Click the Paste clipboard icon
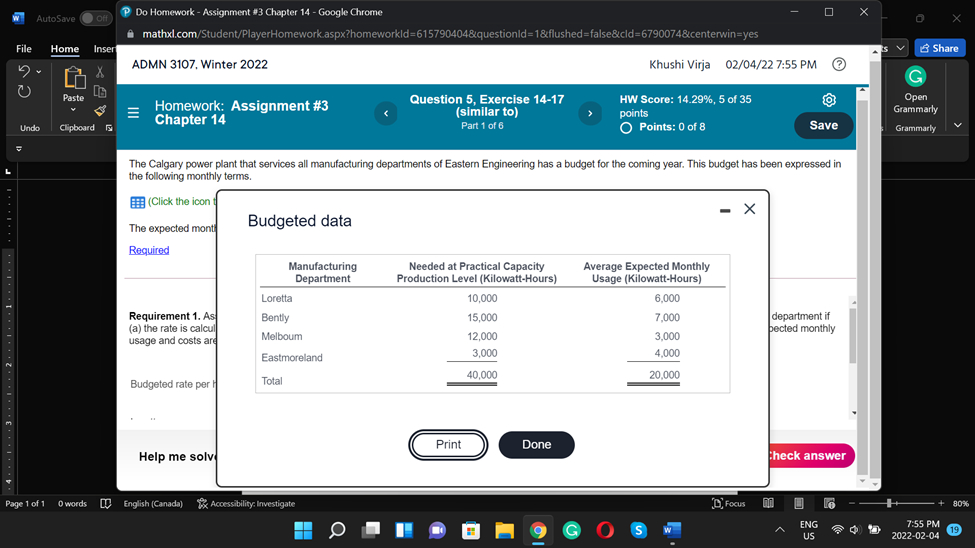Viewport: 975px width, 548px height. (73, 78)
